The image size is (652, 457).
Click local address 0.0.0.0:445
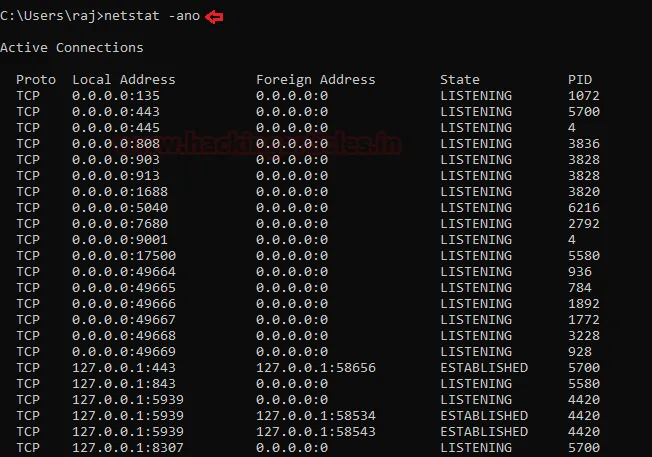pos(112,128)
